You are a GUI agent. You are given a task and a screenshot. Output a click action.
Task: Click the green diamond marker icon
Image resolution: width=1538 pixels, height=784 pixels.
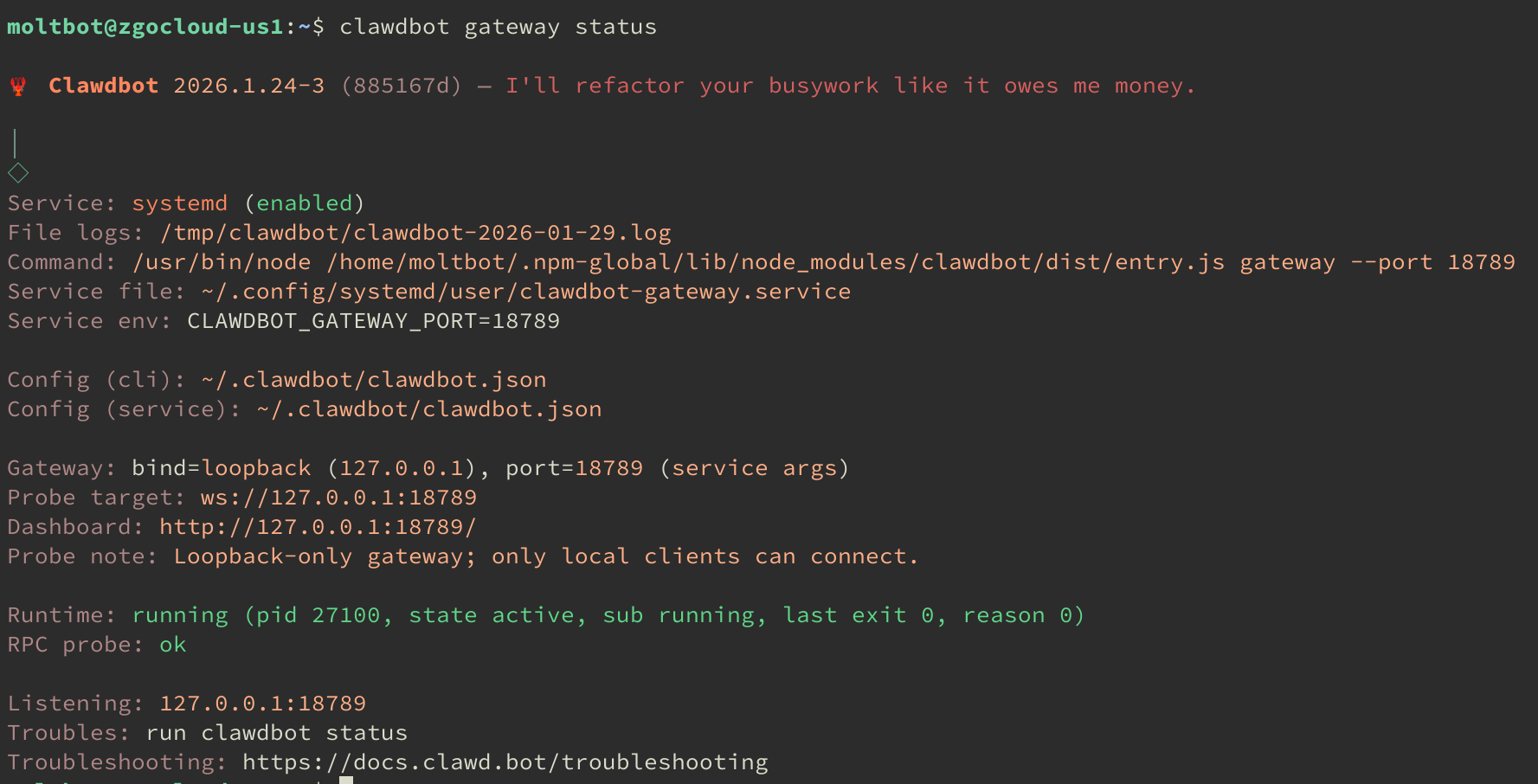click(x=18, y=173)
